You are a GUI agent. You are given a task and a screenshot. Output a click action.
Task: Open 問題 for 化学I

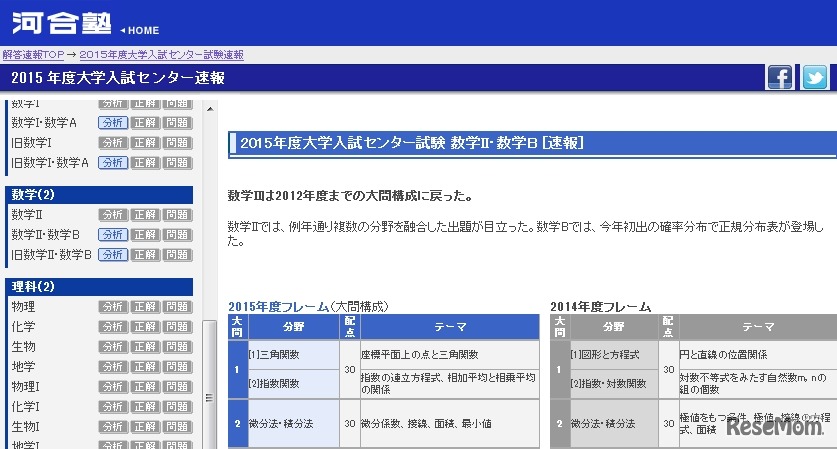(x=177, y=407)
